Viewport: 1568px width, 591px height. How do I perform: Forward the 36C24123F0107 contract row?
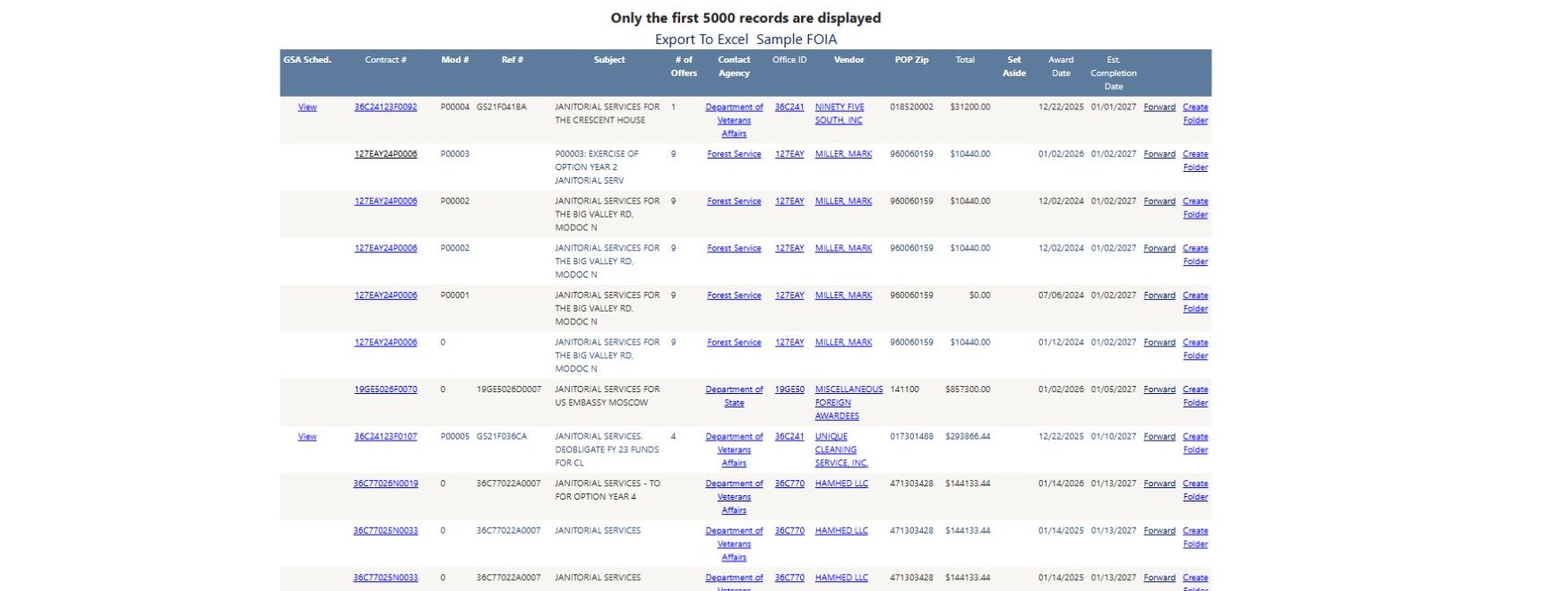click(x=1159, y=436)
